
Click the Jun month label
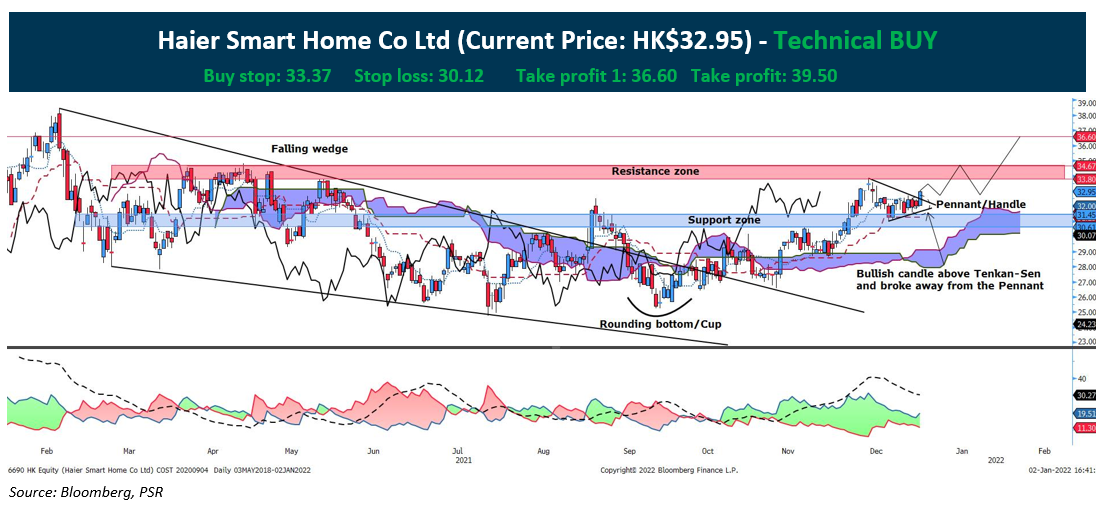(x=373, y=451)
